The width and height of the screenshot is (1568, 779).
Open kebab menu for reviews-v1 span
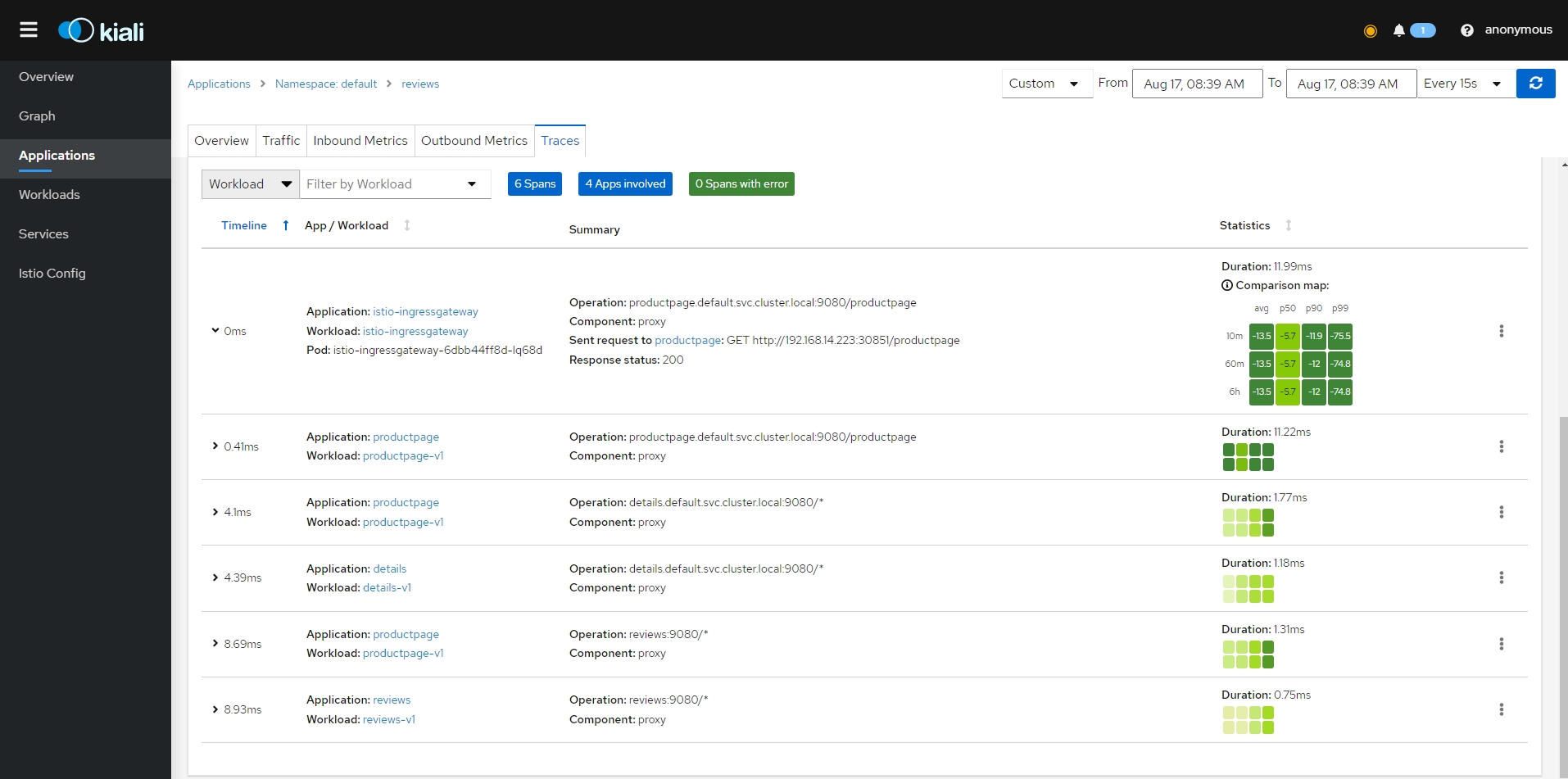[x=1501, y=709]
